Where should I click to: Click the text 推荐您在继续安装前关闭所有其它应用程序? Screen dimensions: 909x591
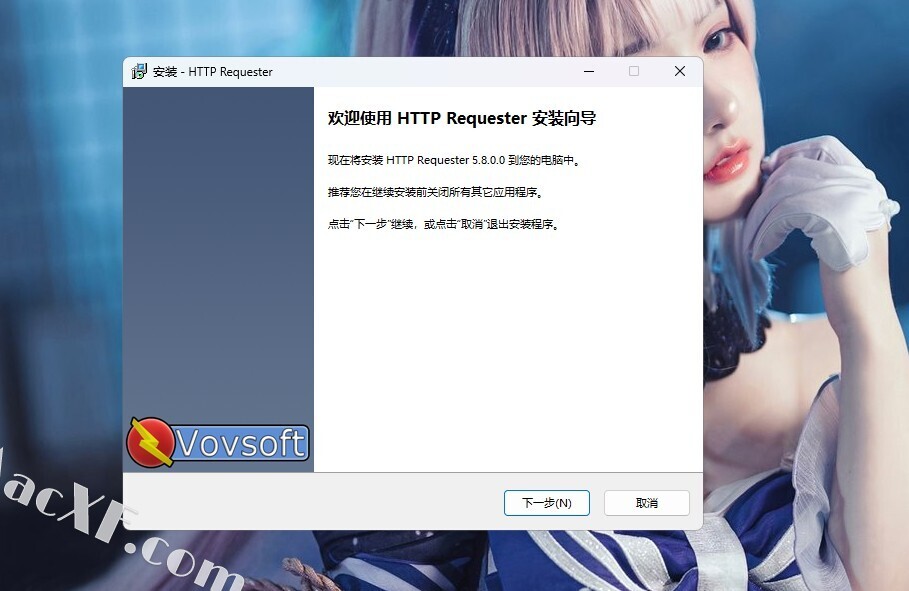[x=436, y=192]
